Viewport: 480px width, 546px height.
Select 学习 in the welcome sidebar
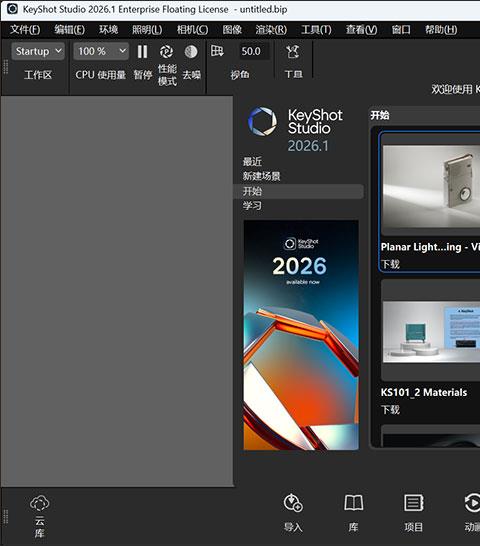(x=252, y=206)
